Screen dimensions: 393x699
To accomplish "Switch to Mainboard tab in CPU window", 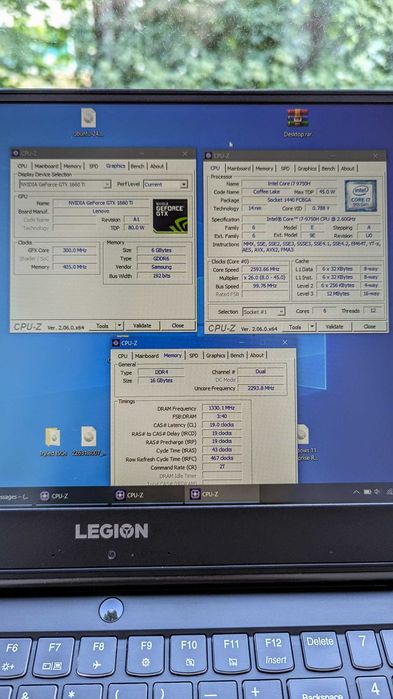I will click(239, 169).
